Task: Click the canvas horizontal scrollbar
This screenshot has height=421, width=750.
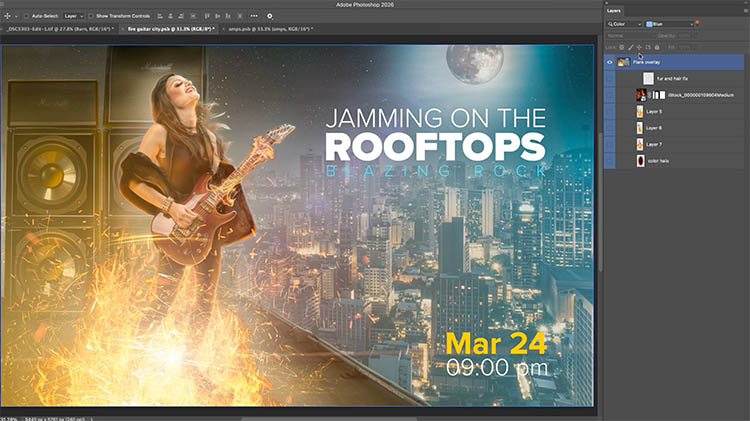Action: [329, 419]
